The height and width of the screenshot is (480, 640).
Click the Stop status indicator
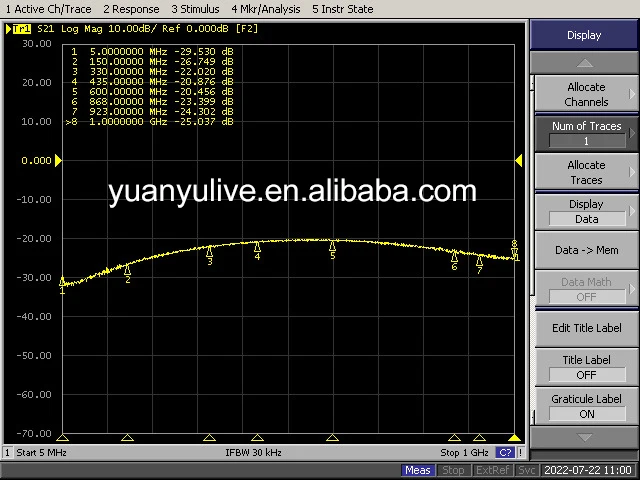click(453, 470)
